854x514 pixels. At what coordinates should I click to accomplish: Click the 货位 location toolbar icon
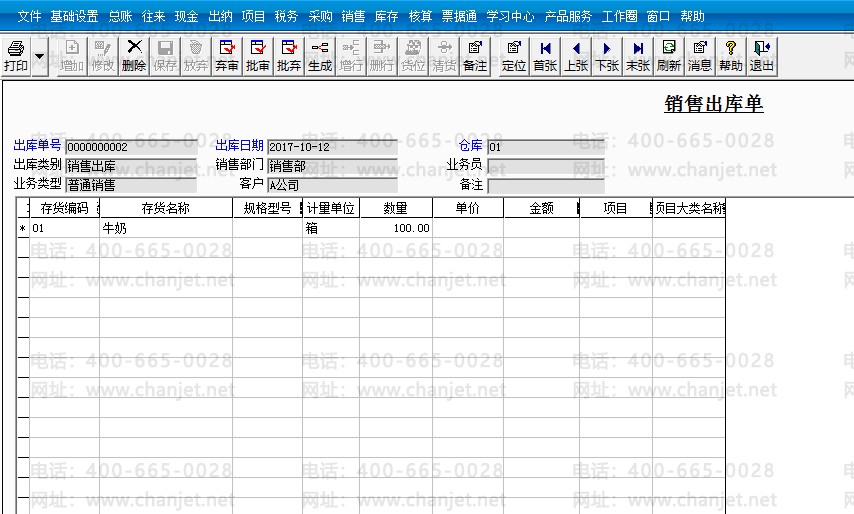413,57
